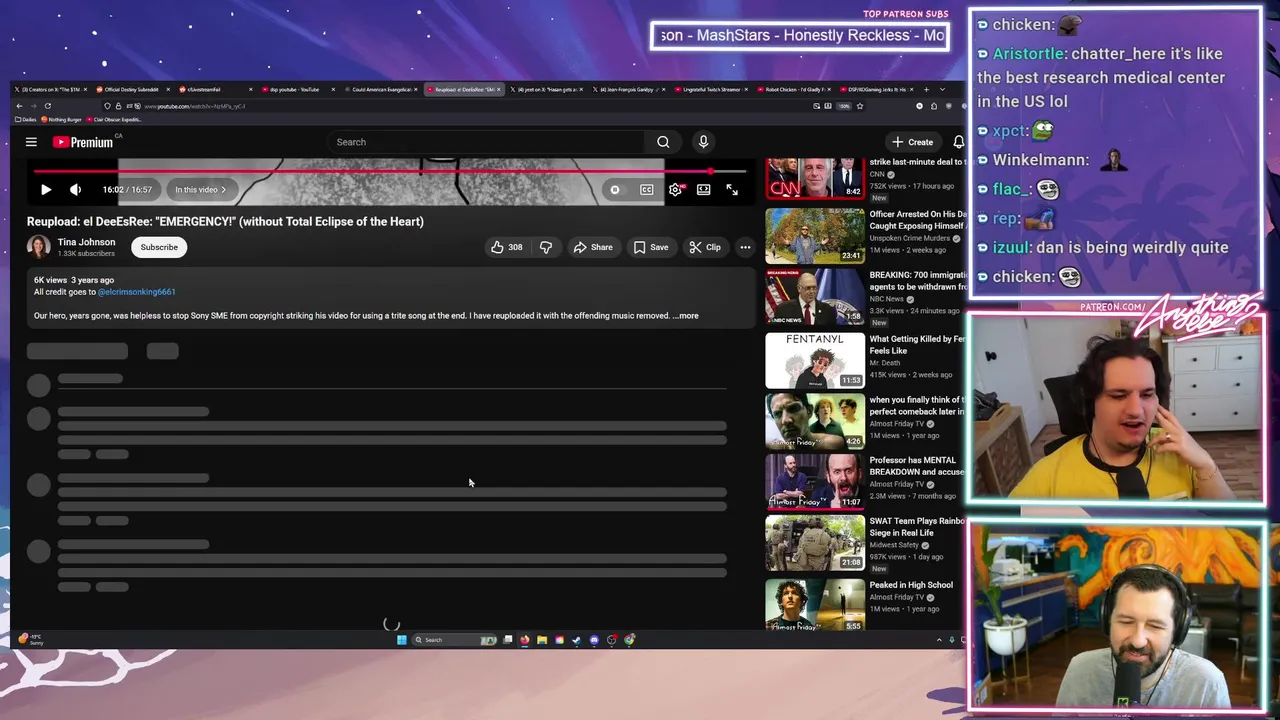The image size is (1280, 720).
Task: Open the Tina Johnson channel name
Action: pyautogui.click(x=86, y=242)
